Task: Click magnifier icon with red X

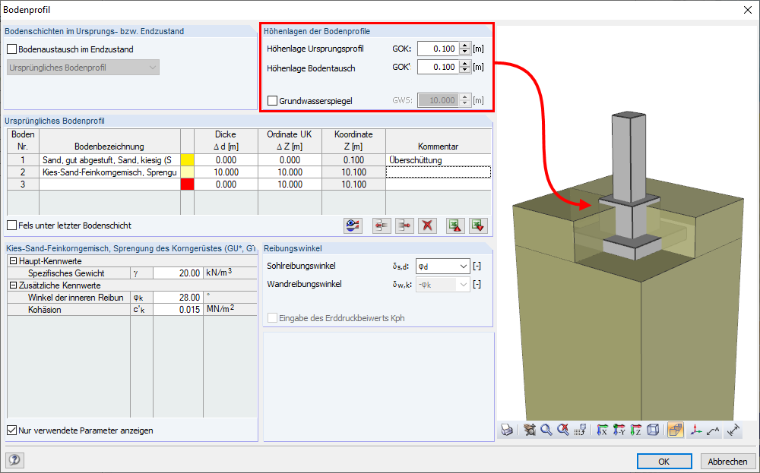Action: click(563, 429)
